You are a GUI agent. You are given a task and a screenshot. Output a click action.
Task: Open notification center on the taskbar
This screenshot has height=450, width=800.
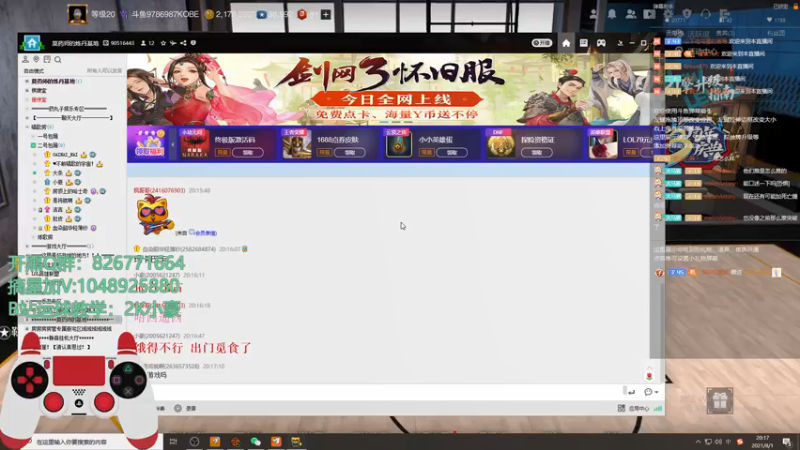coord(787,441)
